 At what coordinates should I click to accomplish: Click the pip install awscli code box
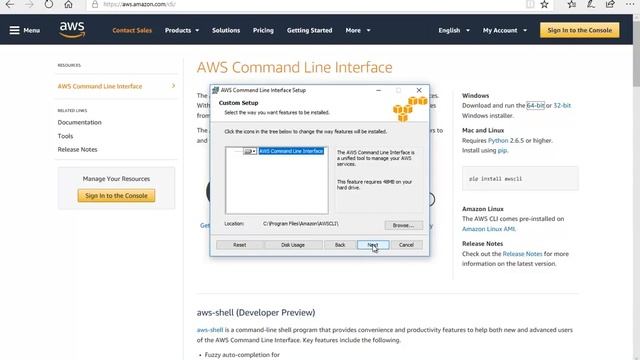(520, 178)
